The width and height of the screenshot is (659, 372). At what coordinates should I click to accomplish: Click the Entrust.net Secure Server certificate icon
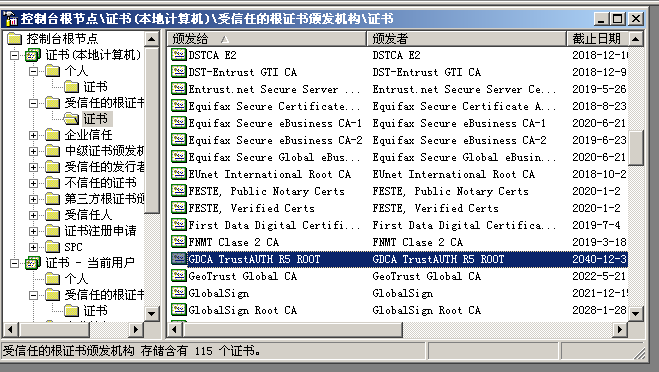179,89
